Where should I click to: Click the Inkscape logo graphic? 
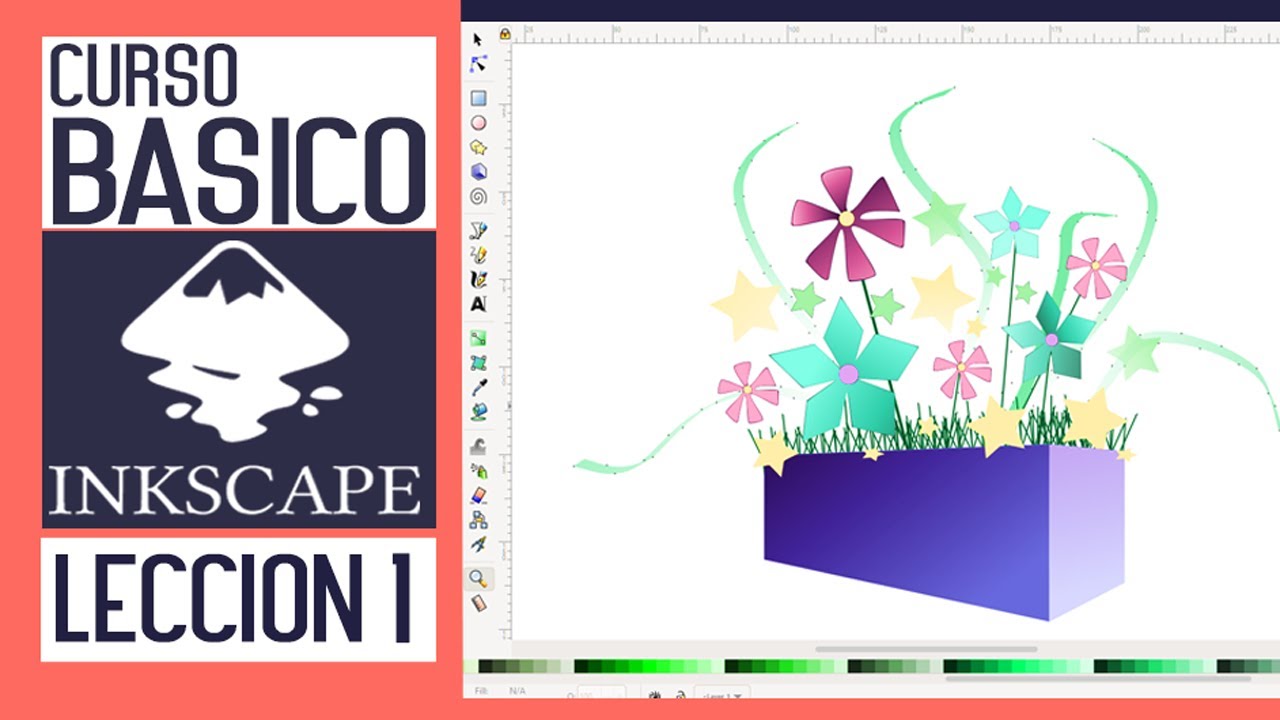238,340
